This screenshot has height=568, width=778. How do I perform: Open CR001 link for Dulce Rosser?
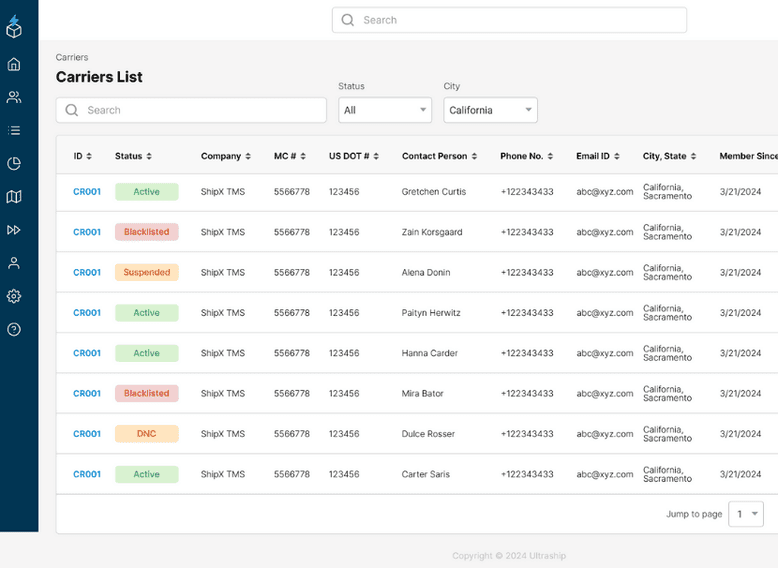pos(87,434)
